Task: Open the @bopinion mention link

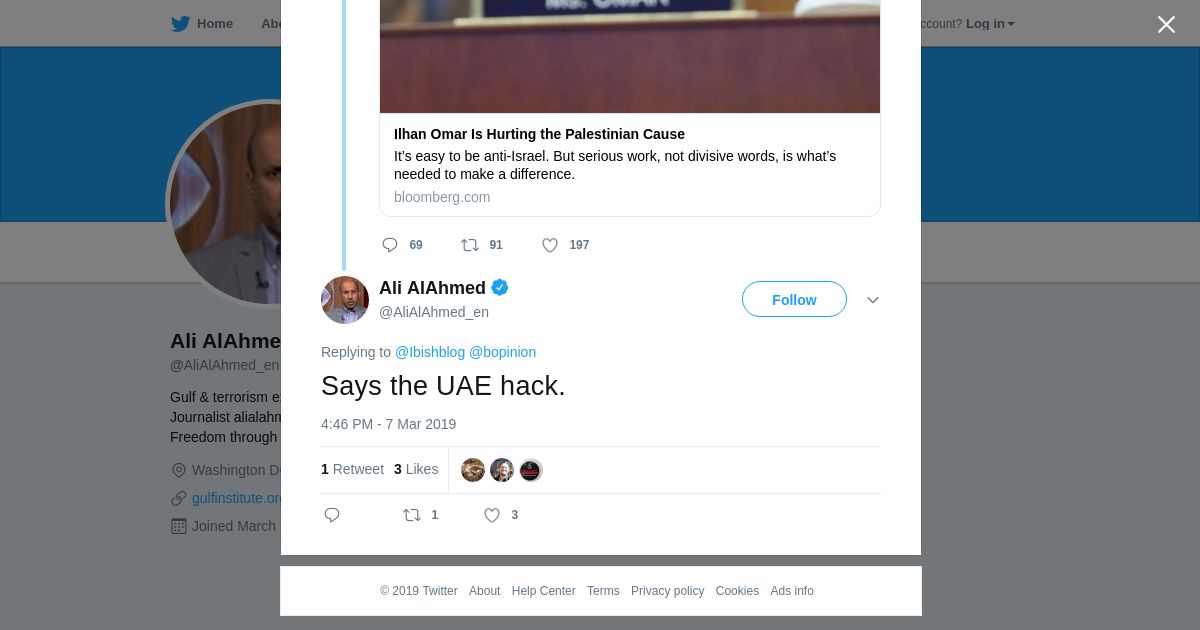Action: pyautogui.click(x=502, y=352)
